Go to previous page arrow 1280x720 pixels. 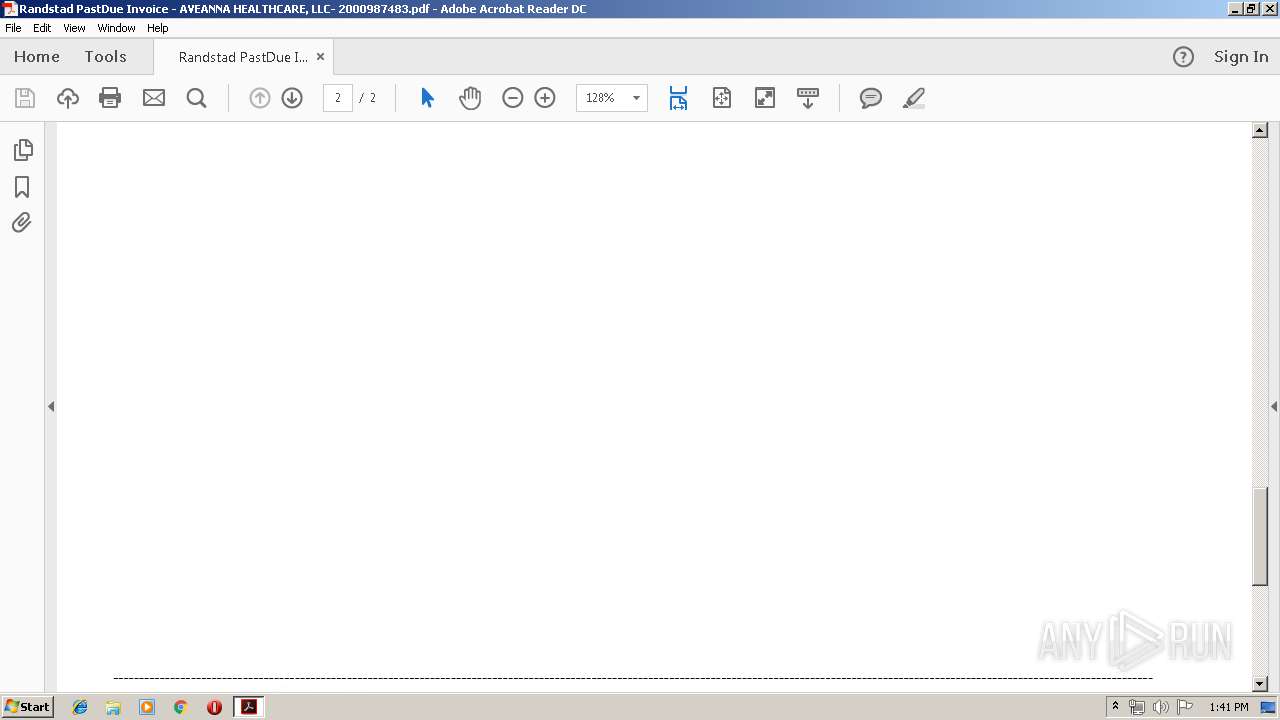(260, 98)
